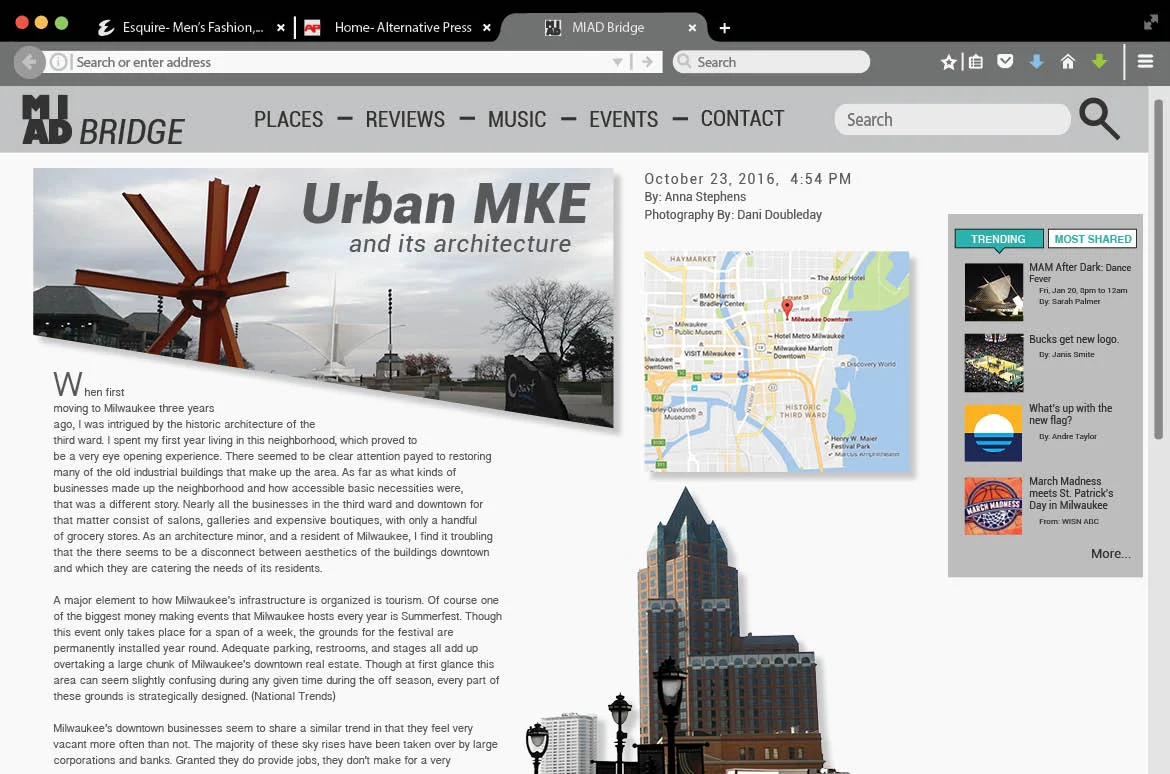Close the Esquire Men's Fashion tab
The height and width of the screenshot is (774, 1170).
[281, 28]
